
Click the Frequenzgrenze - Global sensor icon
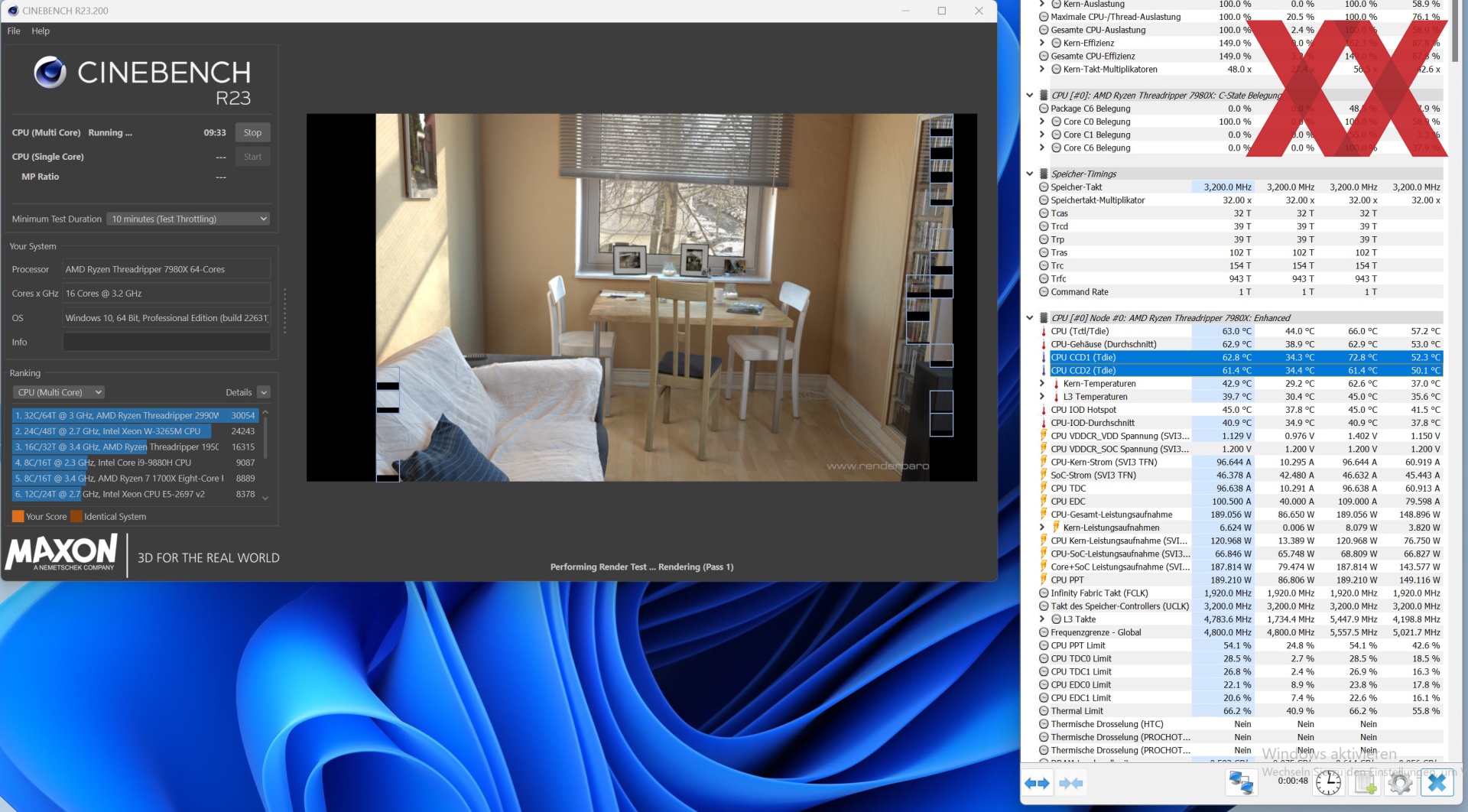click(1044, 632)
